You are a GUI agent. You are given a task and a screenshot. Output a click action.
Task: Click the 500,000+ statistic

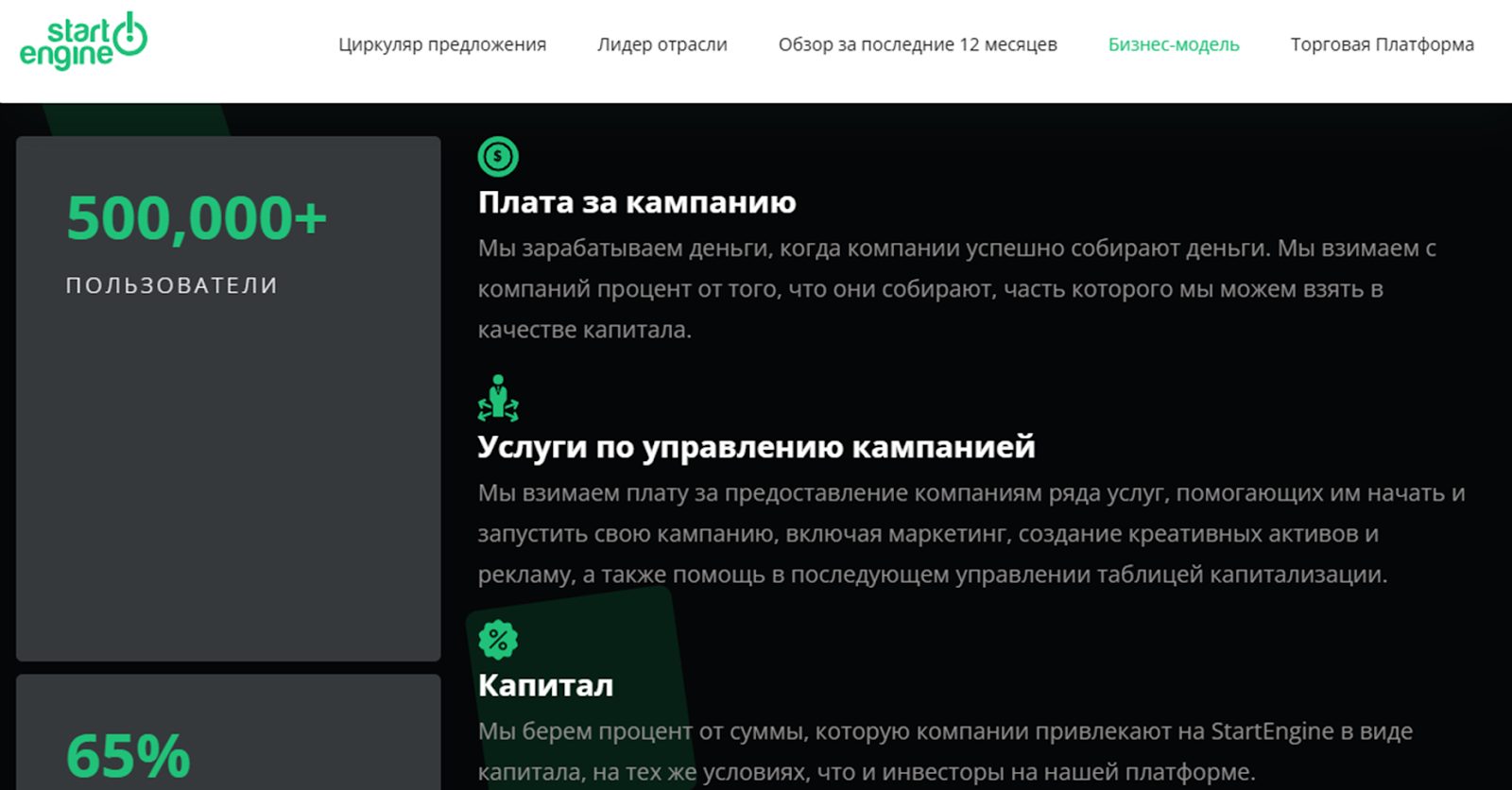197,218
